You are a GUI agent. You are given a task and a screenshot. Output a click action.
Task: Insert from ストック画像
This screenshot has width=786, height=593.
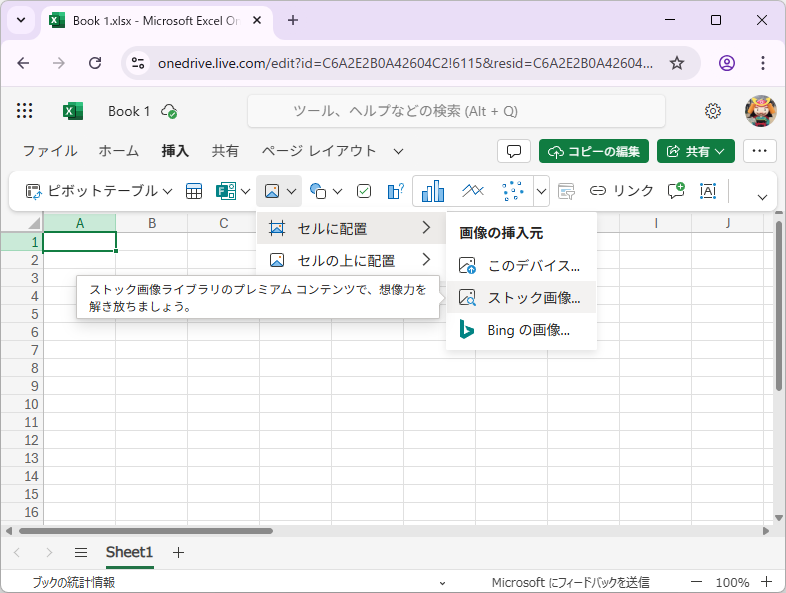521,297
